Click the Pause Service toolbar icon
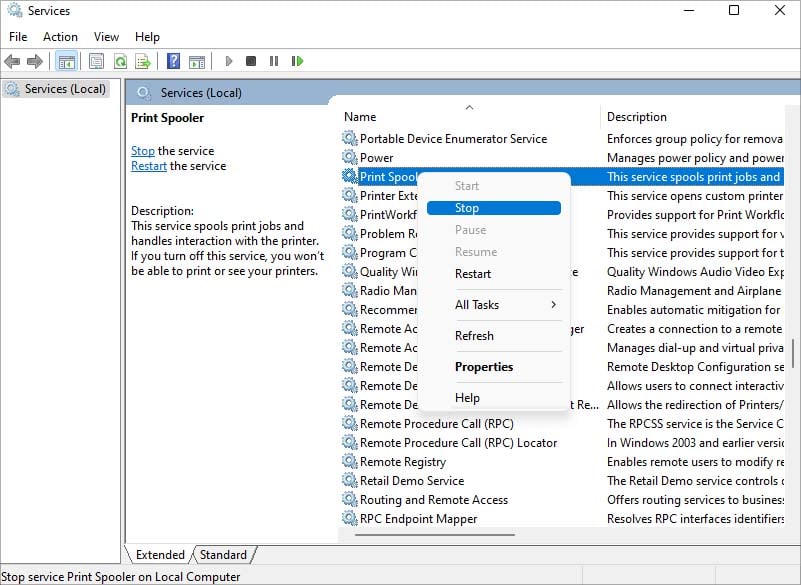This screenshot has width=801, height=585. pyautogui.click(x=274, y=61)
